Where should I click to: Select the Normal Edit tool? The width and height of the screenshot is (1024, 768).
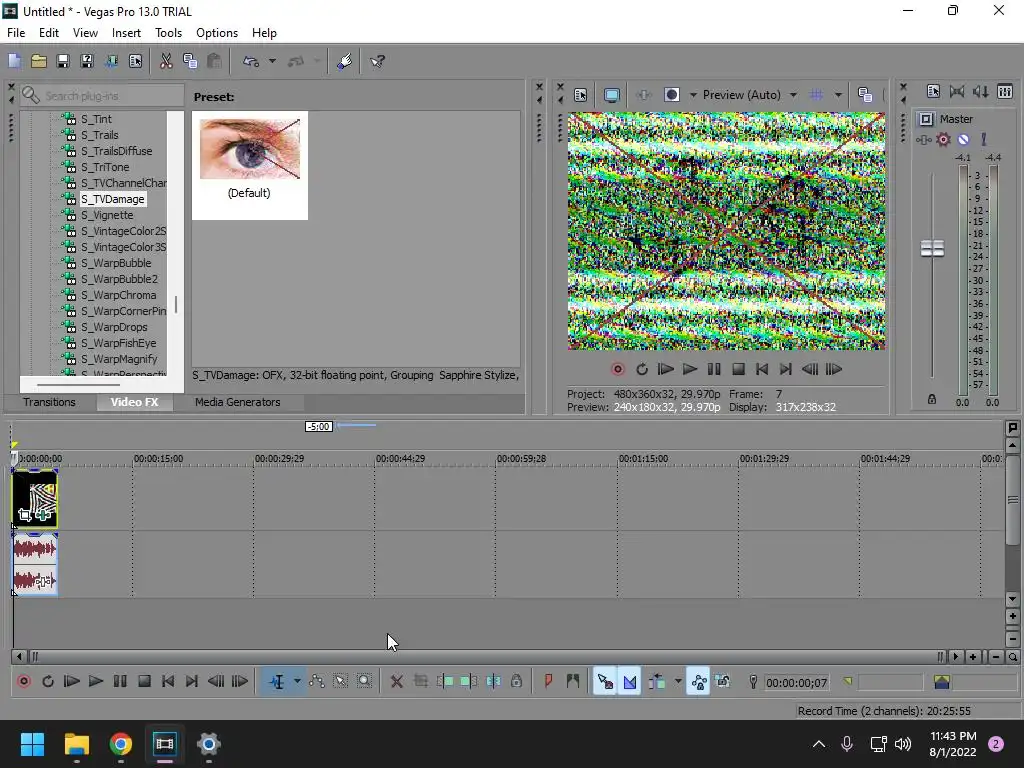pyautogui.click(x=277, y=681)
